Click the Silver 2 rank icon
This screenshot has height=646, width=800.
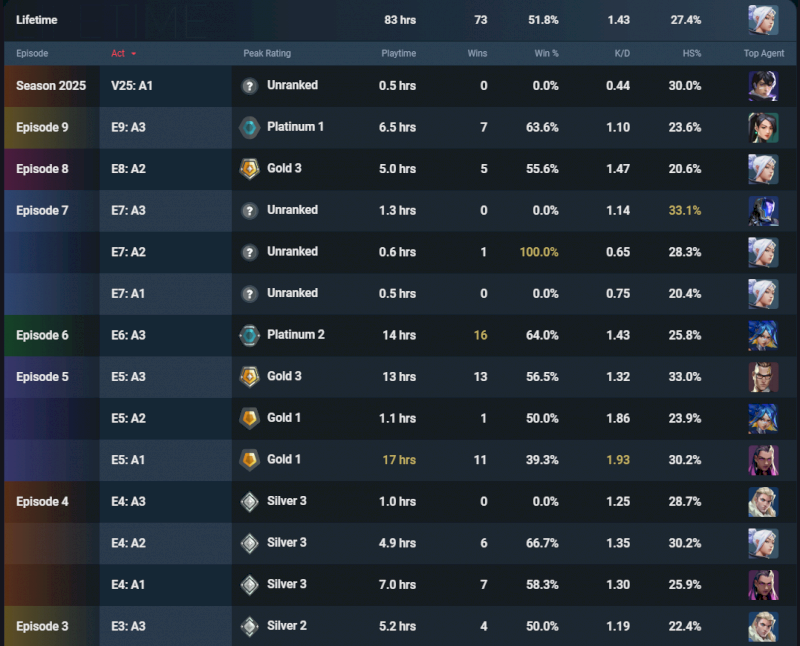tap(249, 627)
